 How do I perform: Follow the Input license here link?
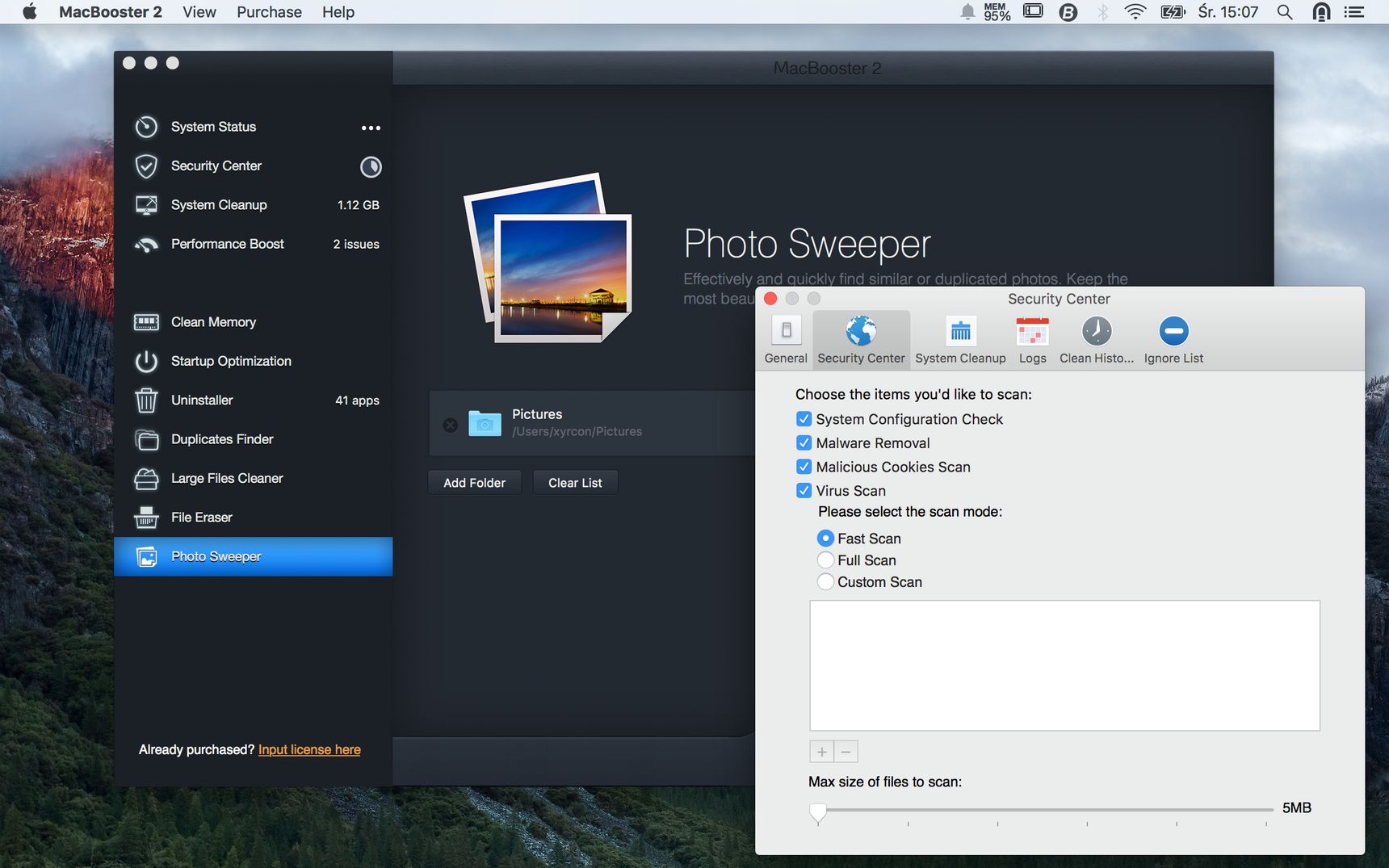click(309, 749)
